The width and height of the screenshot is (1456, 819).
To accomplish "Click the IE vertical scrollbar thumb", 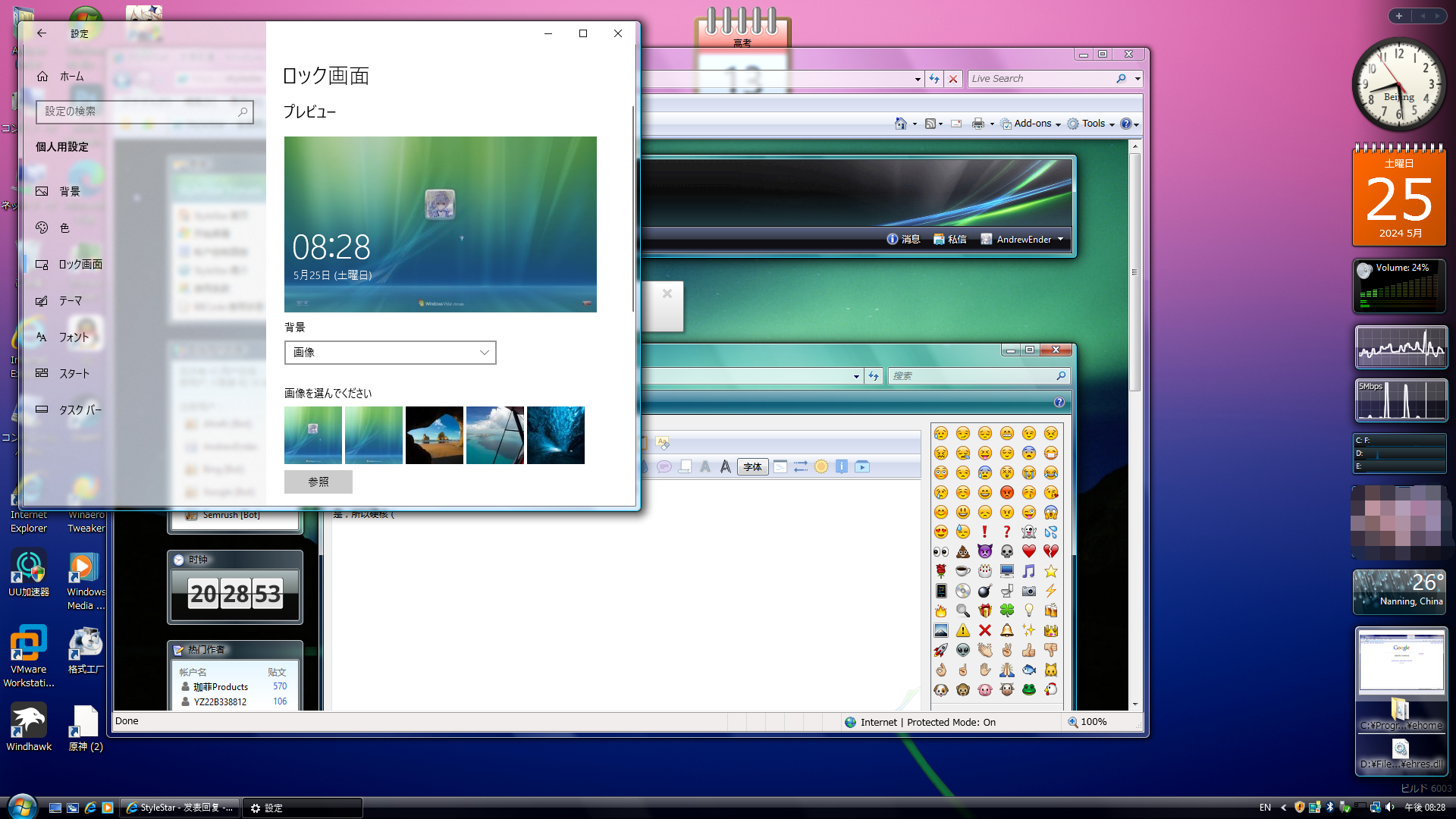I will (x=1135, y=273).
